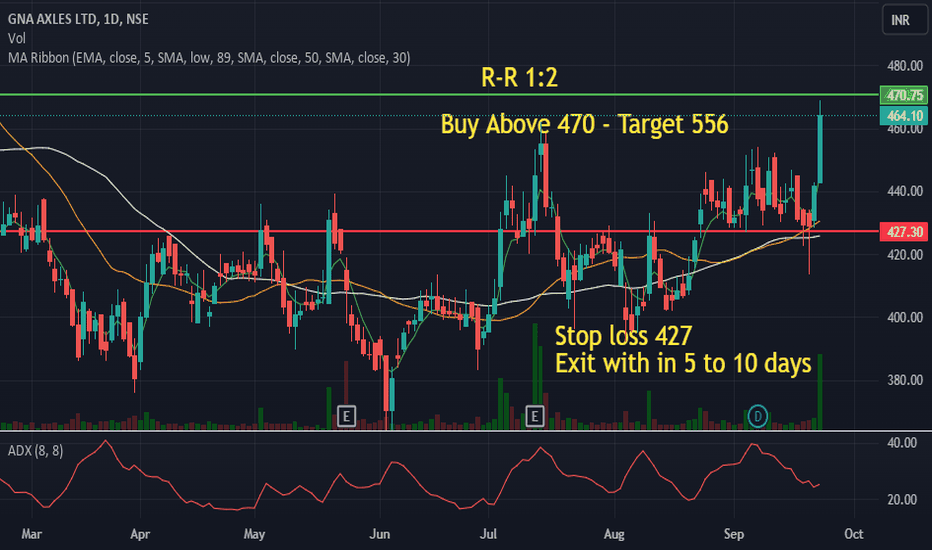Screen dimensions: 932x550
Task: Click the dividend D marker in September
Action: (x=757, y=416)
